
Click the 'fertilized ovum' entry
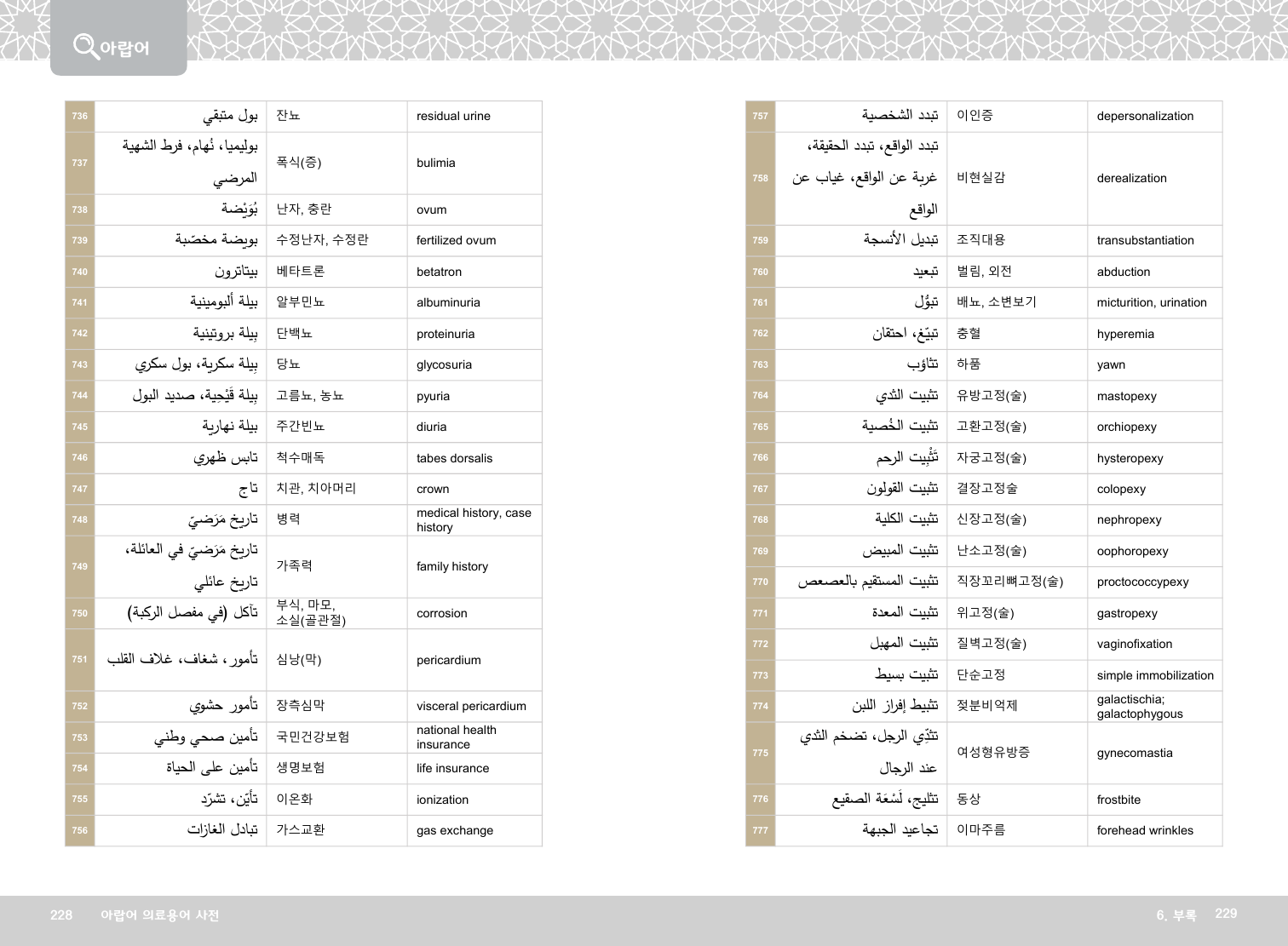coord(456,241)
